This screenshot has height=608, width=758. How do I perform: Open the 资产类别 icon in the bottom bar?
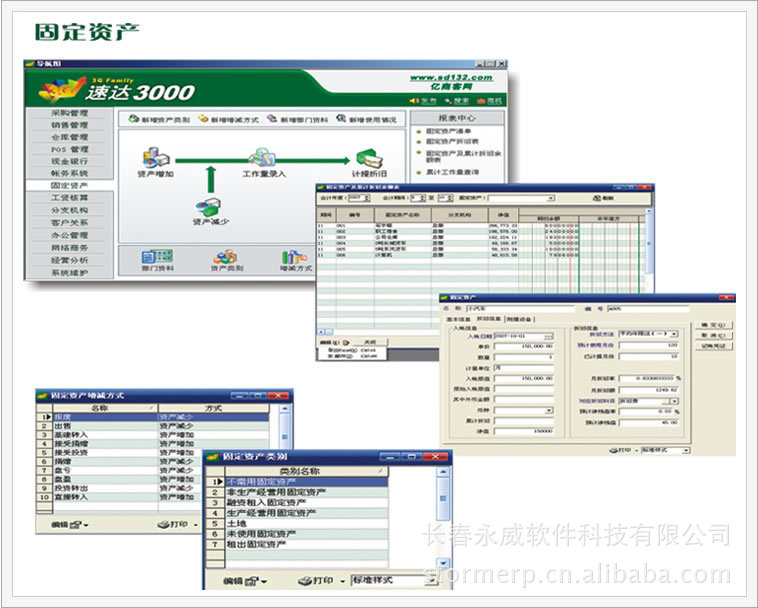coord(226,257)
